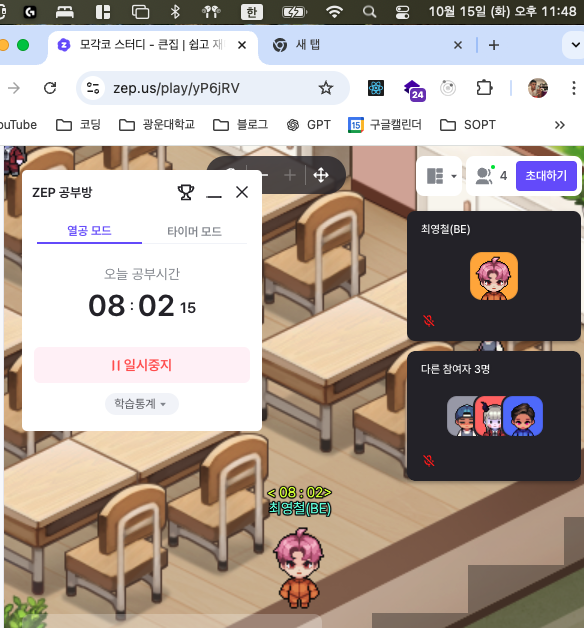Open the Extensions puzzle icon
This screenshot has width=584, height=628.
(484, 88)
